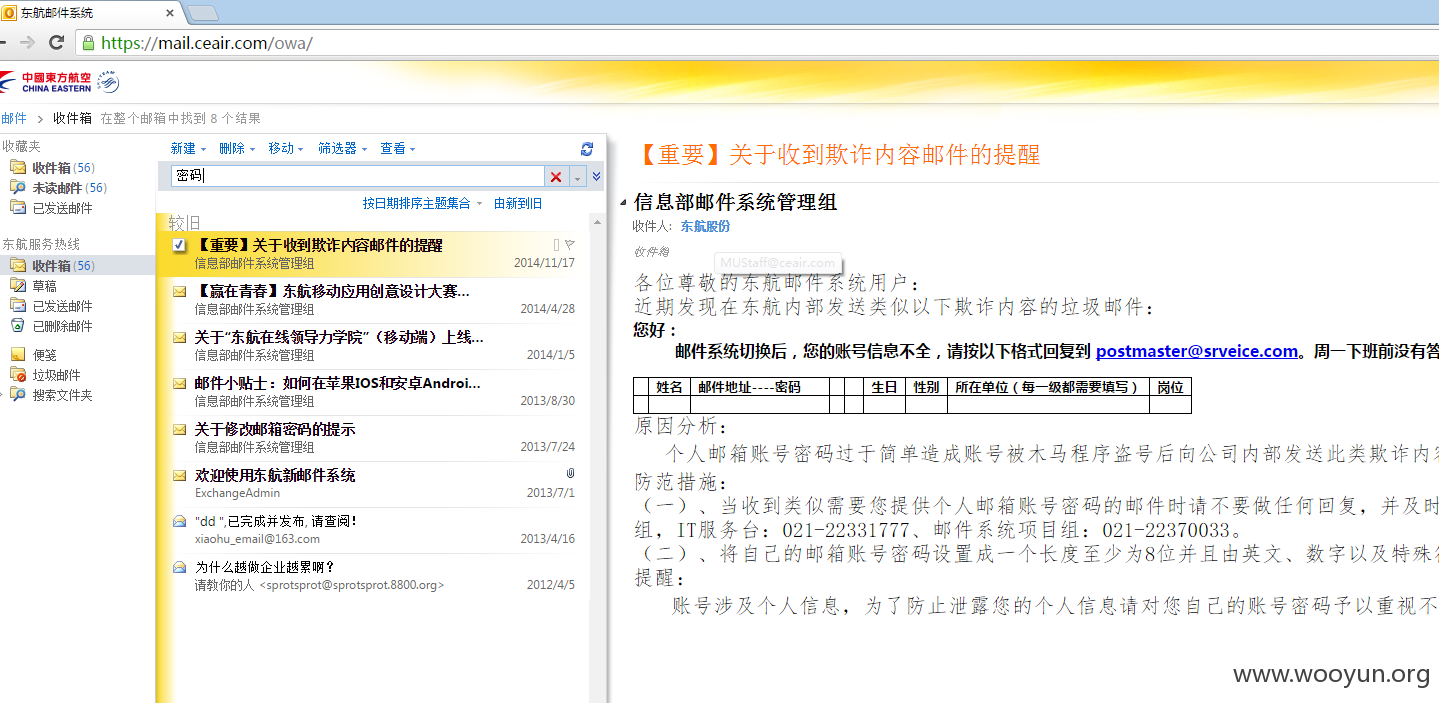Open the 便笺 notes folder

coord(45,354)
